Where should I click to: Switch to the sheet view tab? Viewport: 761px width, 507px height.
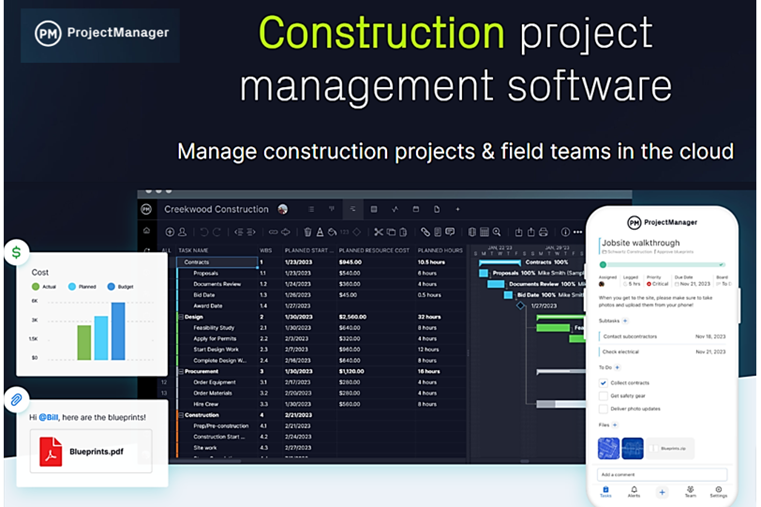click(x=374, y=209)
